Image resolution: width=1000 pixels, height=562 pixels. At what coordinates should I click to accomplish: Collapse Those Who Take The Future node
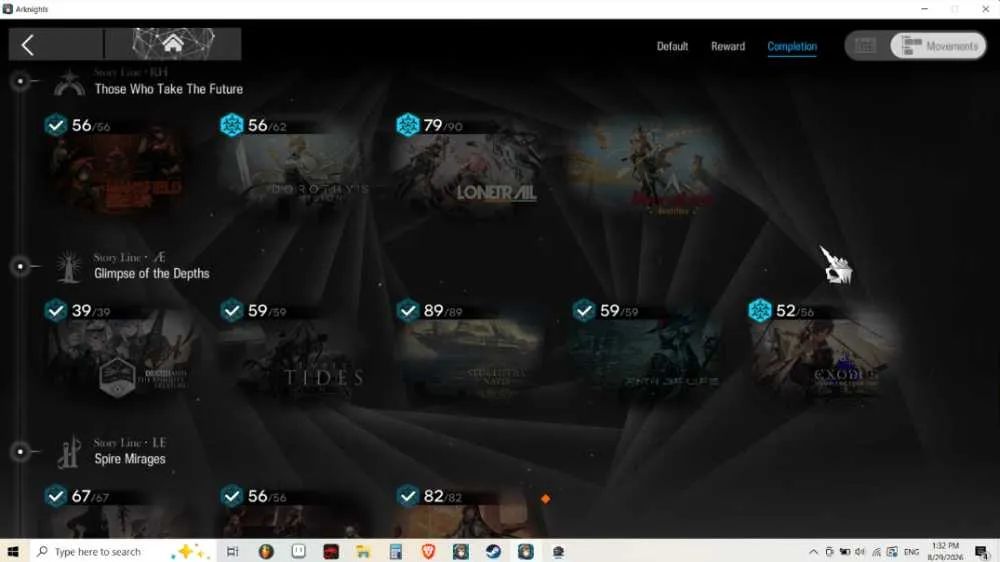coord(20,81)
